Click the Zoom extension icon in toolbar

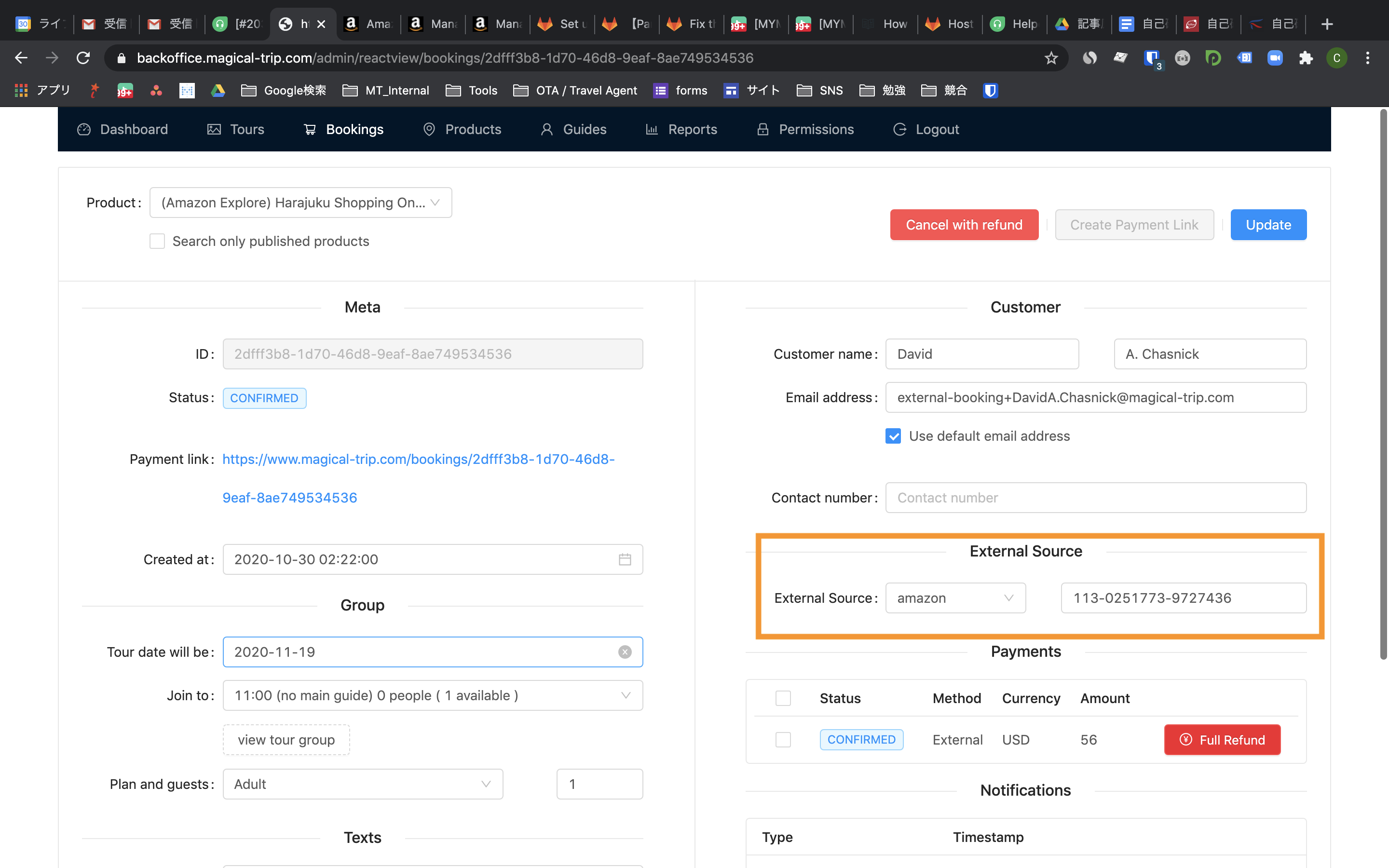click(1275, 58)
